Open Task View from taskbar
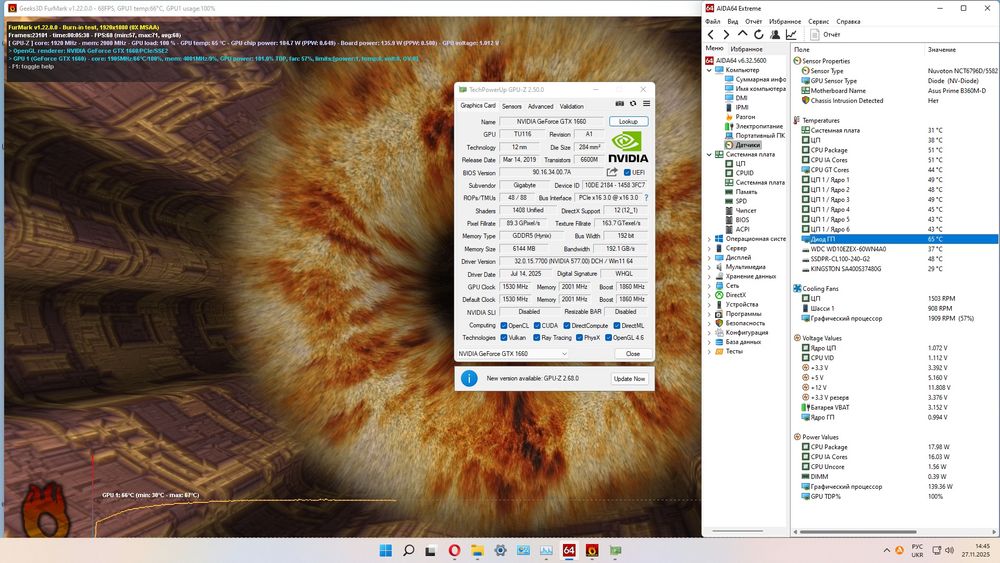Screen dimensions: 1000x563 click(431, 550)
